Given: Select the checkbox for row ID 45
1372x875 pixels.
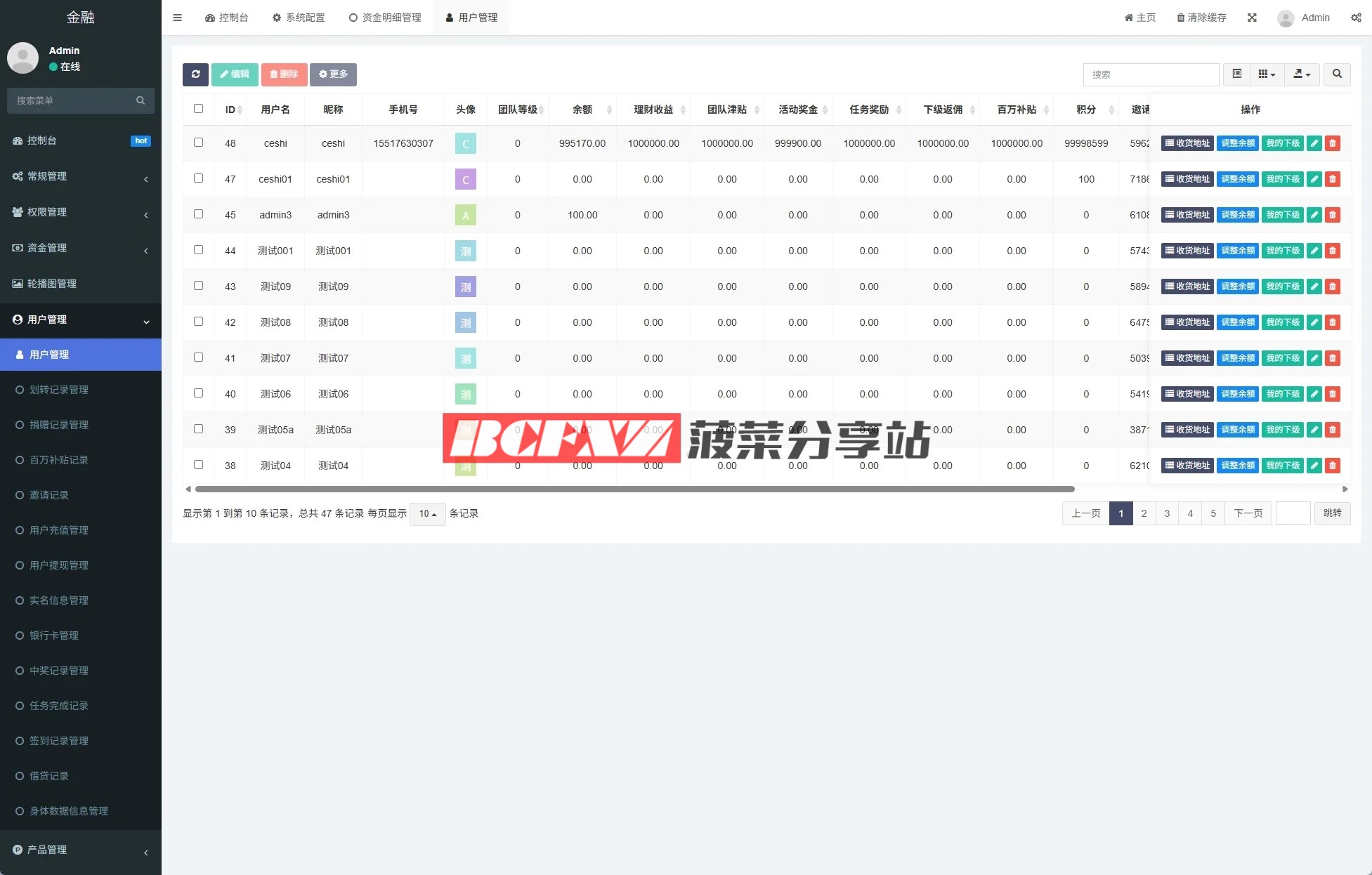Looking at the screenshot, I should pyautogui.click(x=198, y=214).
